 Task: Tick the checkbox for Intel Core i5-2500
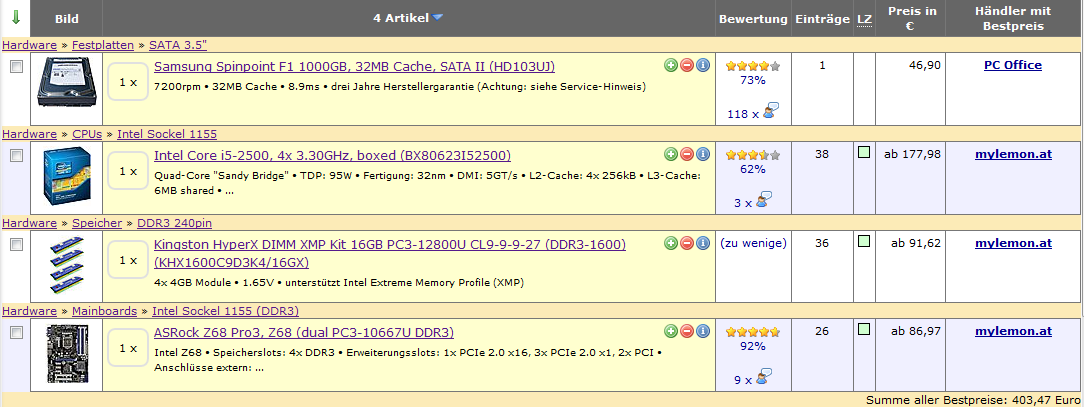[x=17, y=155]
